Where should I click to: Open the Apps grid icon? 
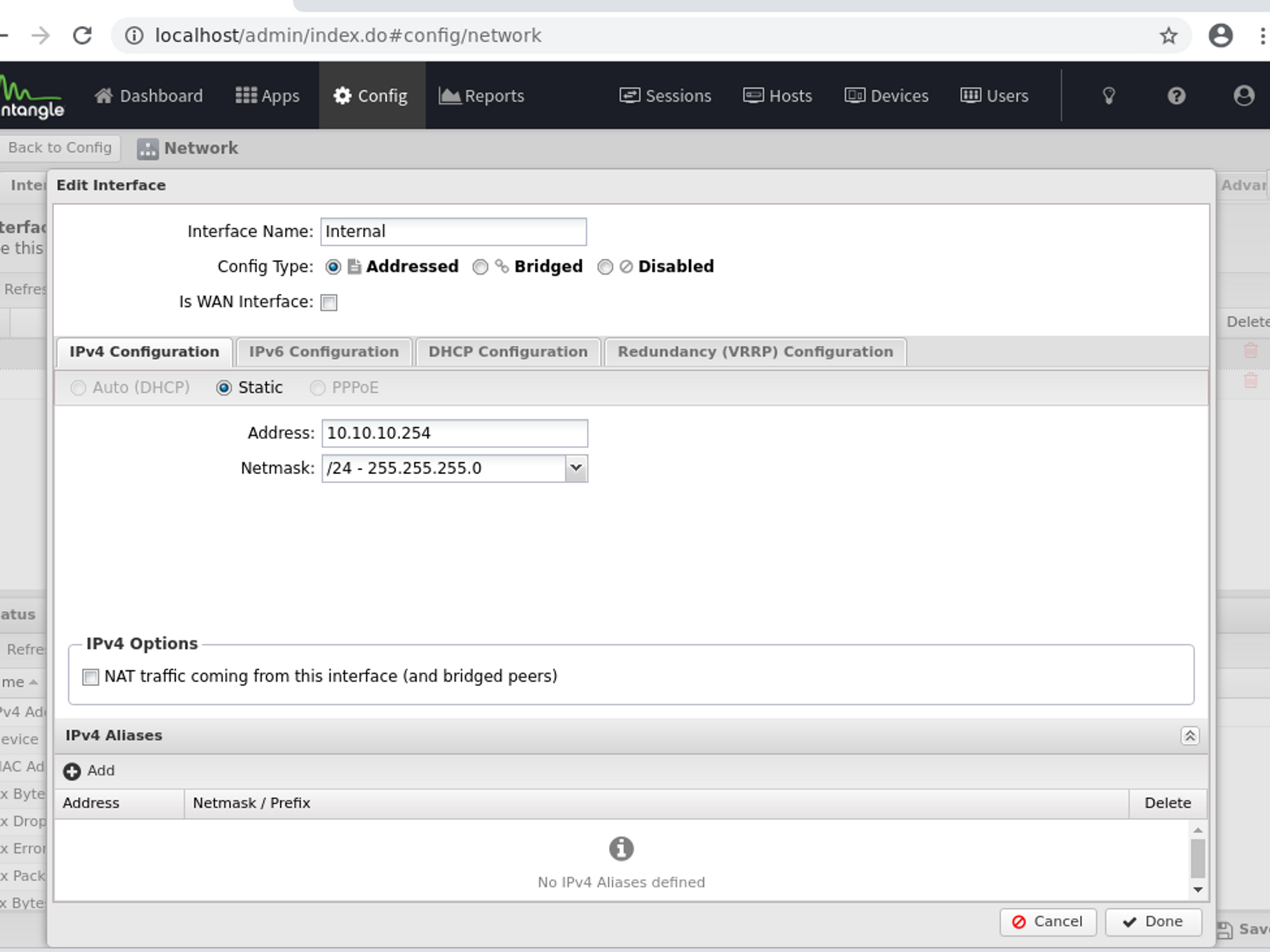[246, 96]
